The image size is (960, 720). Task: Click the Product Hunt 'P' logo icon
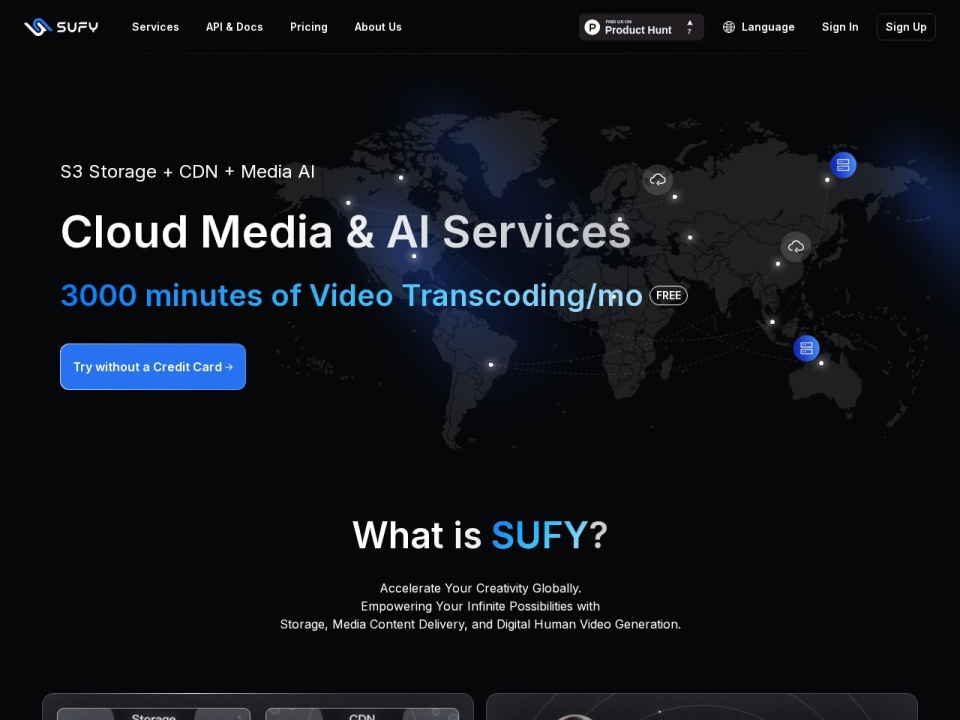(x=592, y=27)
